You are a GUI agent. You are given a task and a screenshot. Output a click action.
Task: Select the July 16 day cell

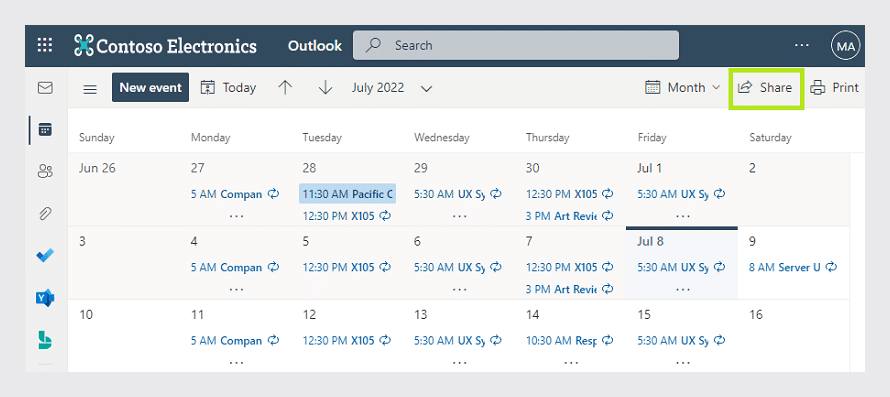click(x=793, y=336)
